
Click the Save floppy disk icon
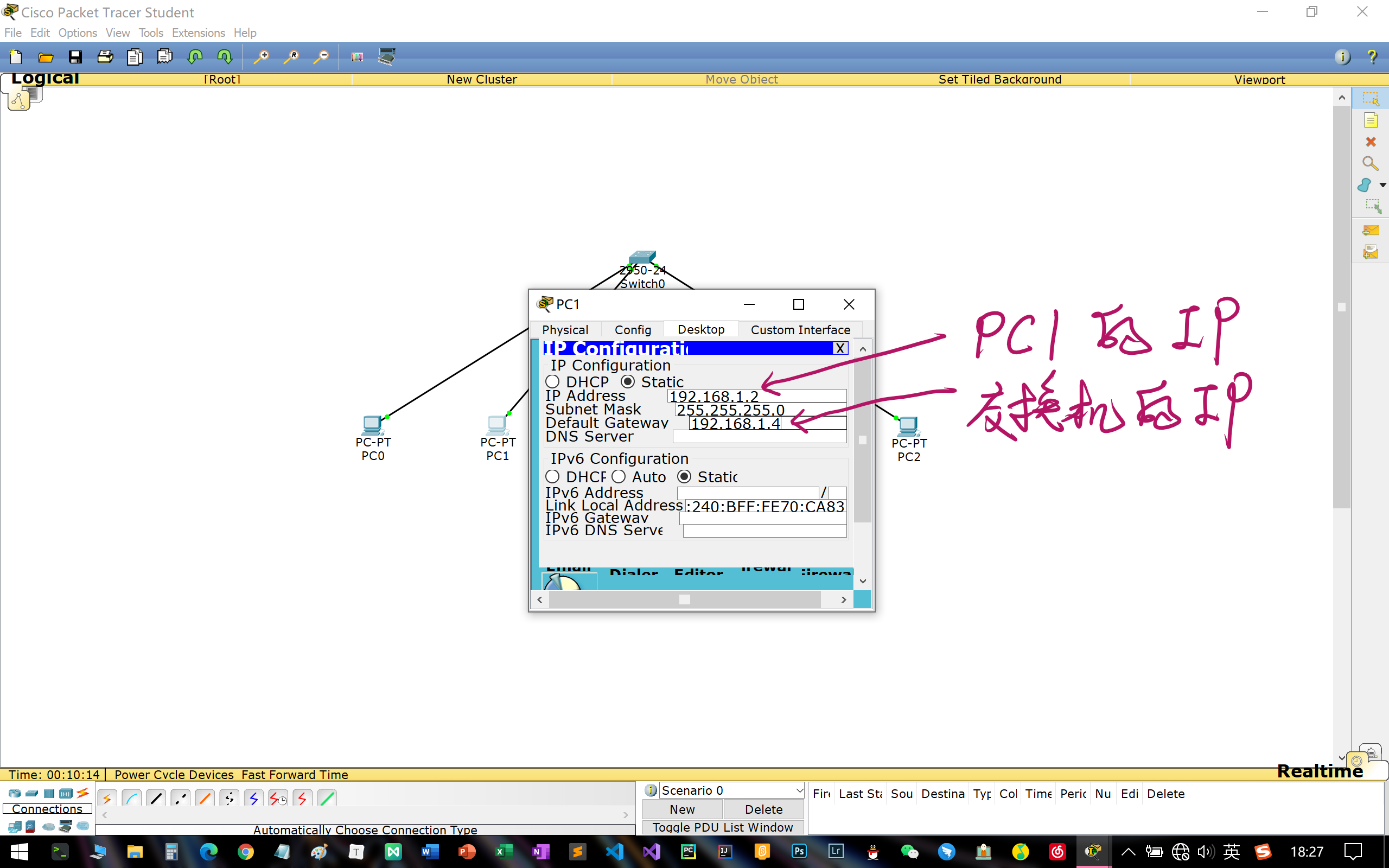(x=75, y=57)
